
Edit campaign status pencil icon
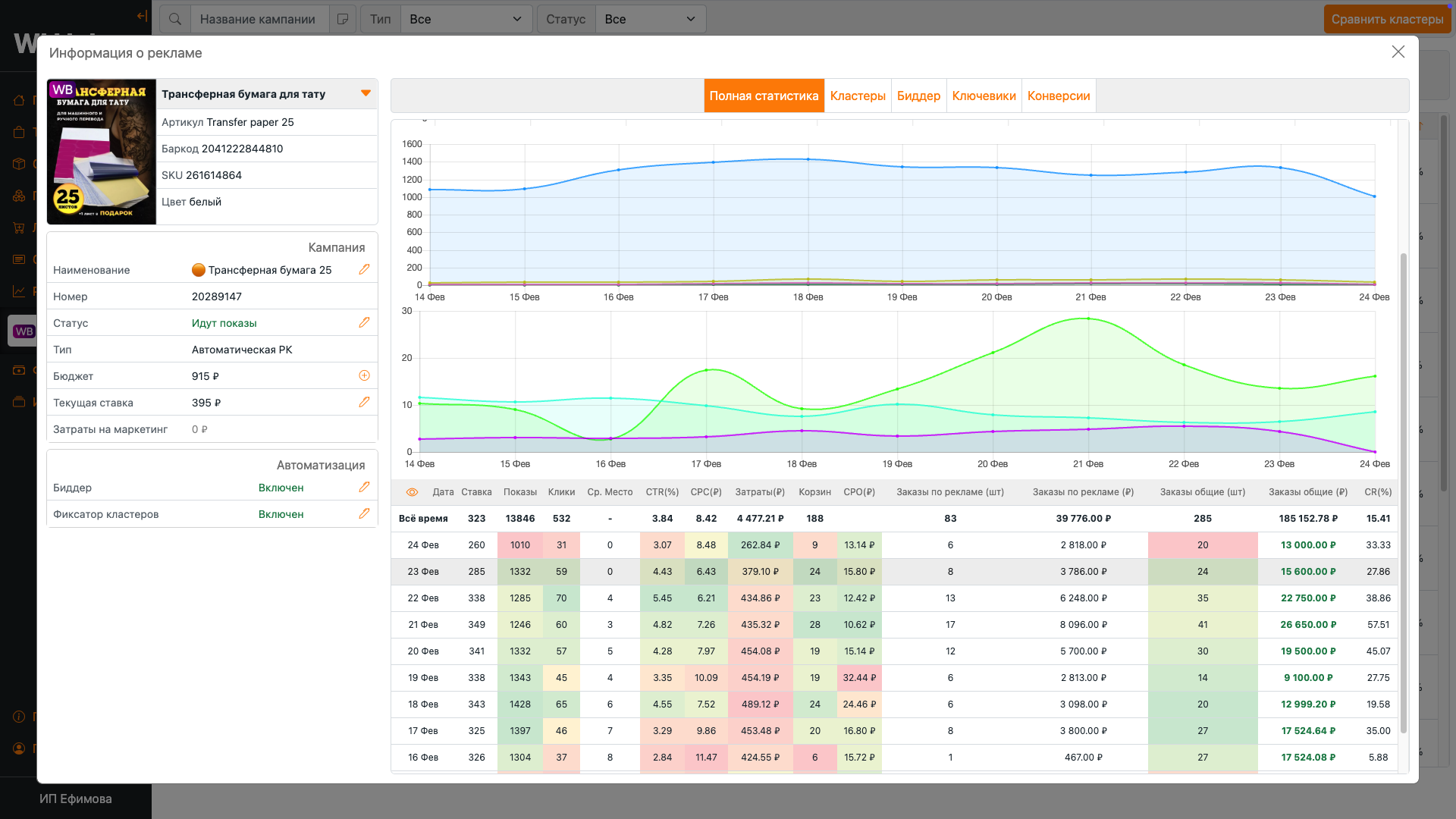(x=364, y=322)
